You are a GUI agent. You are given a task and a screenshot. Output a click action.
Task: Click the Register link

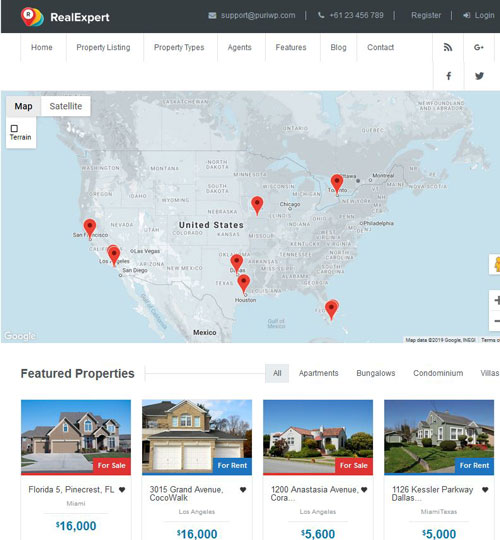(x=426, y=15)
